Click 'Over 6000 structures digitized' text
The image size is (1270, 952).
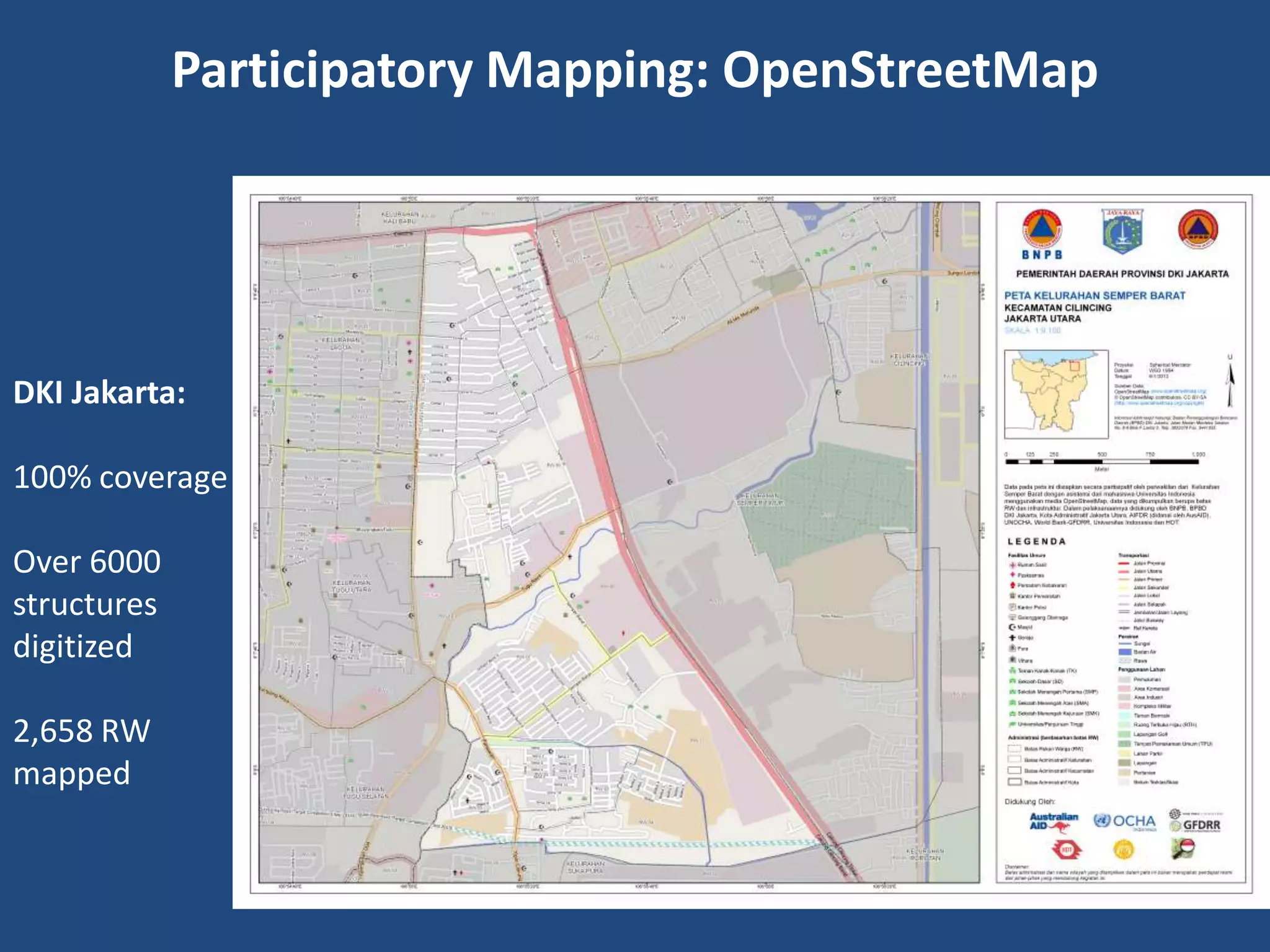pyautogui.click(x=87, y=604)
